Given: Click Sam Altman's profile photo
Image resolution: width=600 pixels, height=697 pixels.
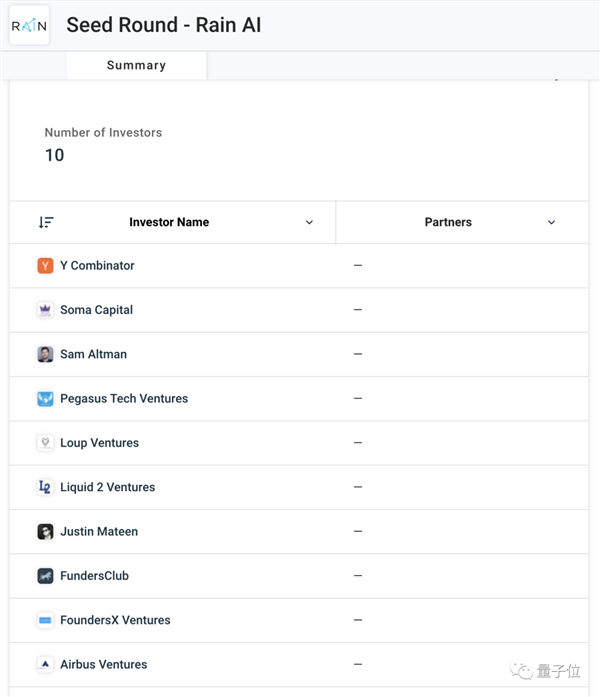Looking at the screenshot, I should coord(45,354).
